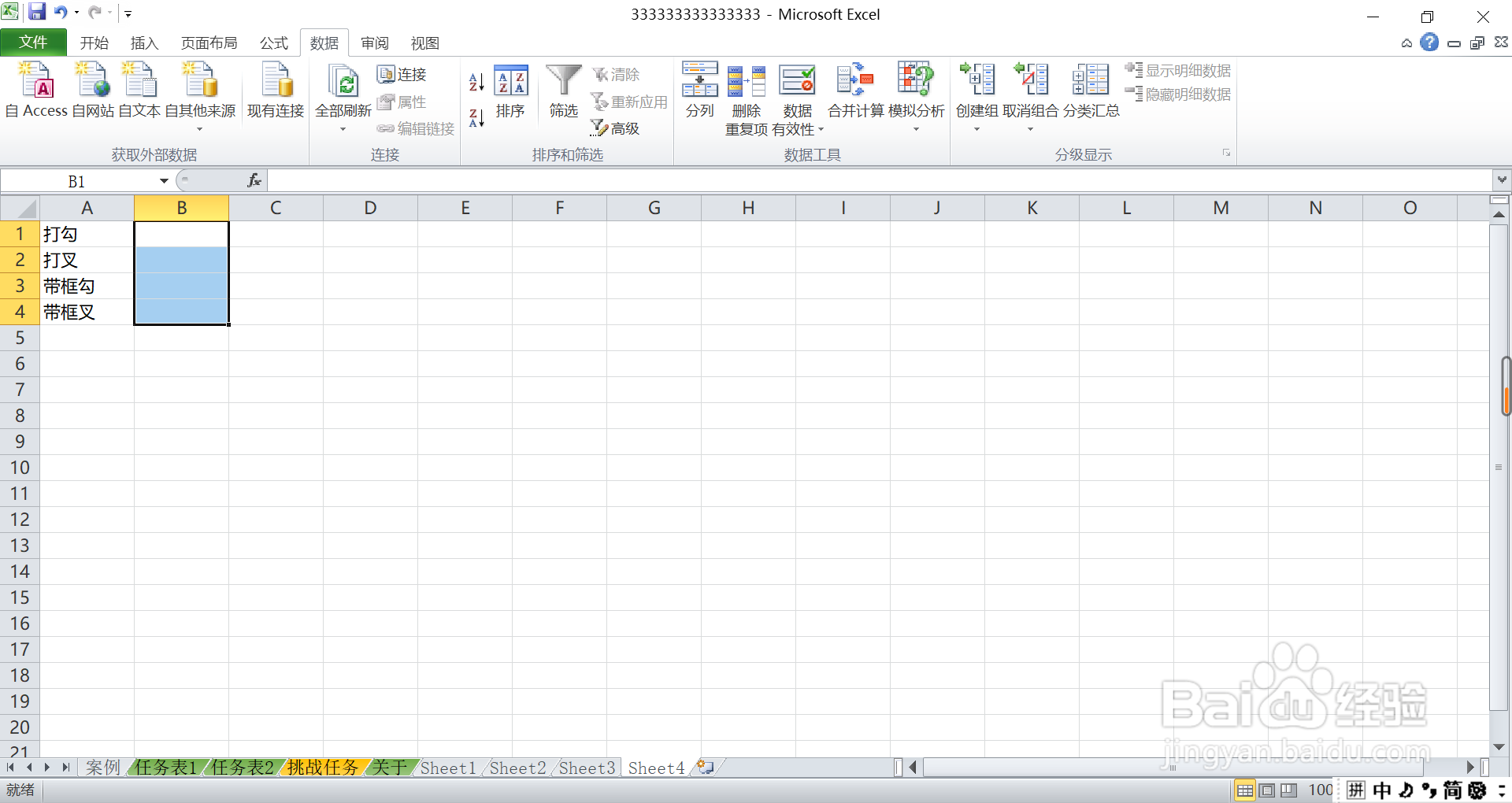Viewport: 1512px width, 803px height.
Task: Sort descending Z to A icon
Action: [476, 118]
